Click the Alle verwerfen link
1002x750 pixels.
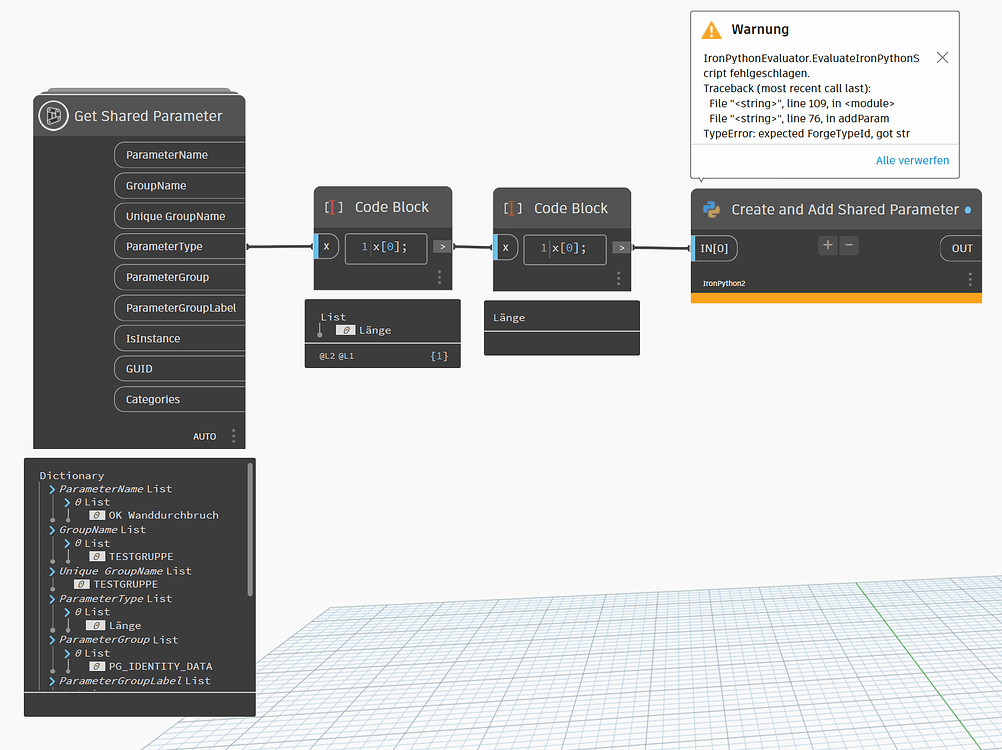point(912,160)
